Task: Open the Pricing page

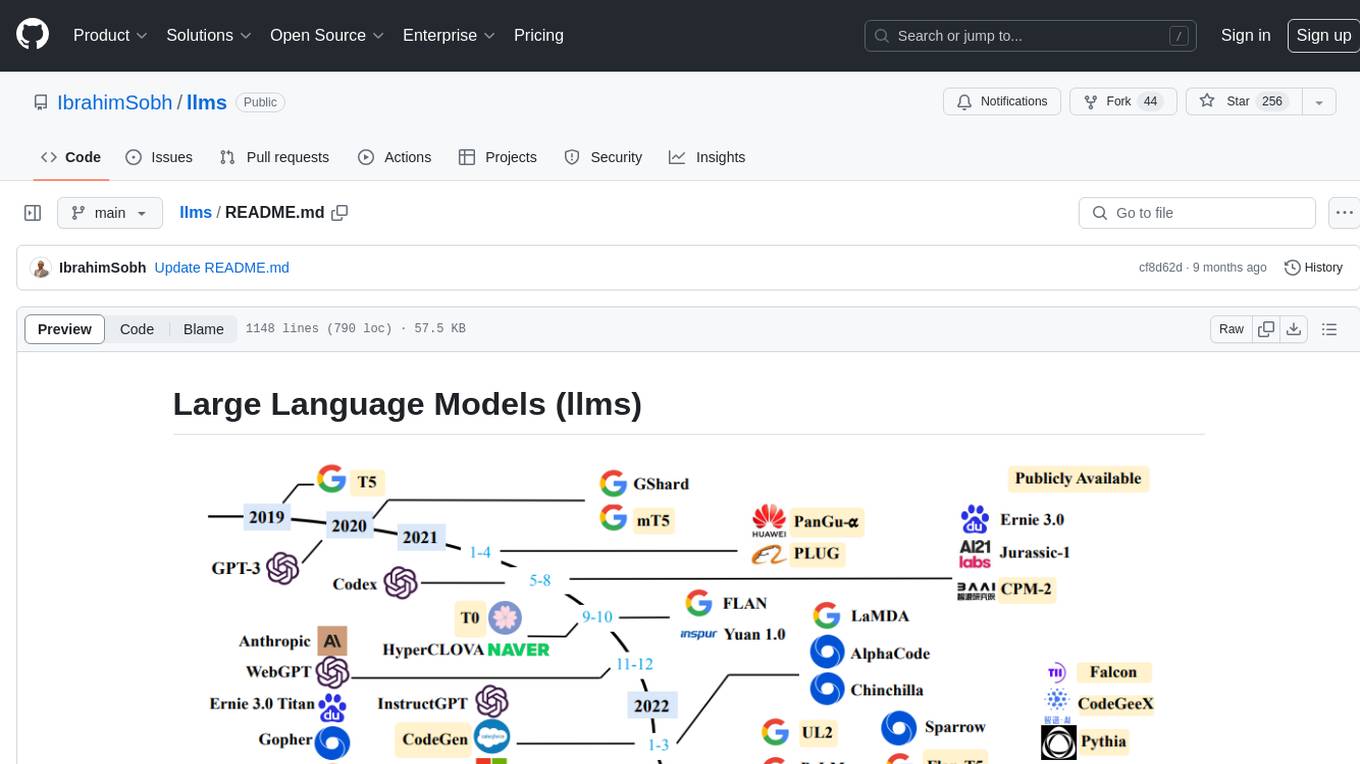Action: tap(539, 35)
